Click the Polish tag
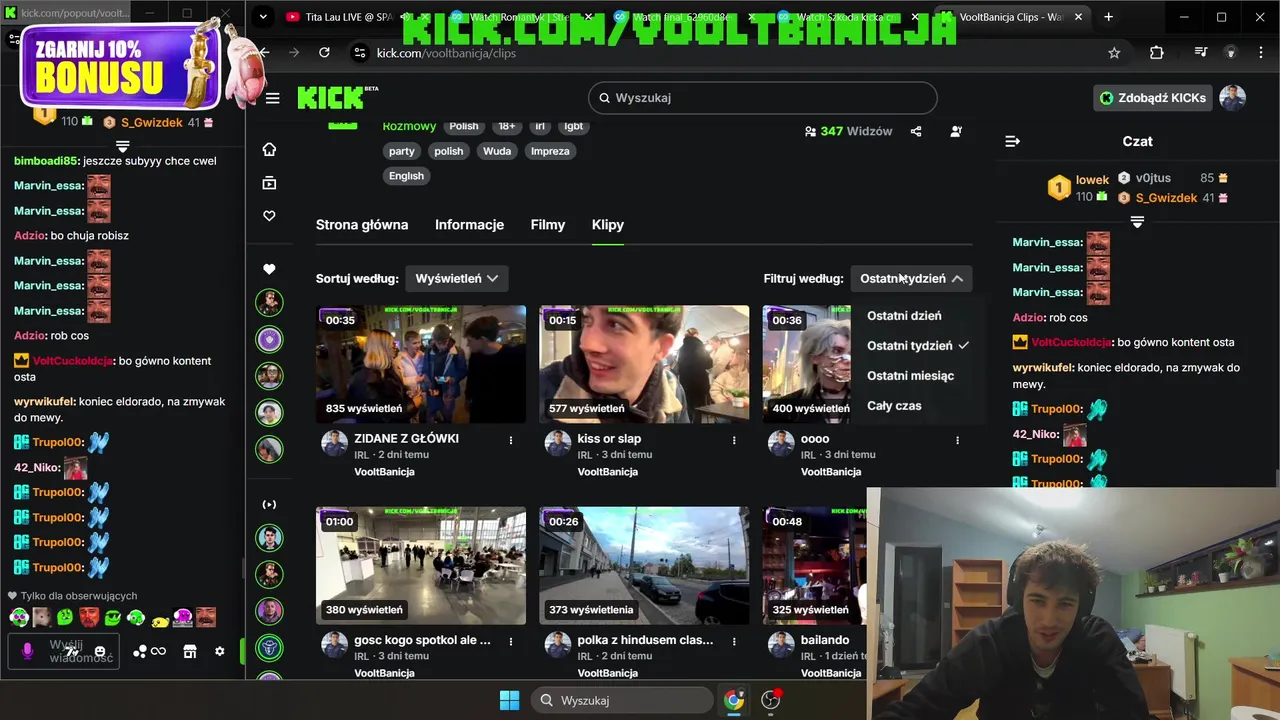This screenshot has width=1280, height=720. [x=464, y=126]
